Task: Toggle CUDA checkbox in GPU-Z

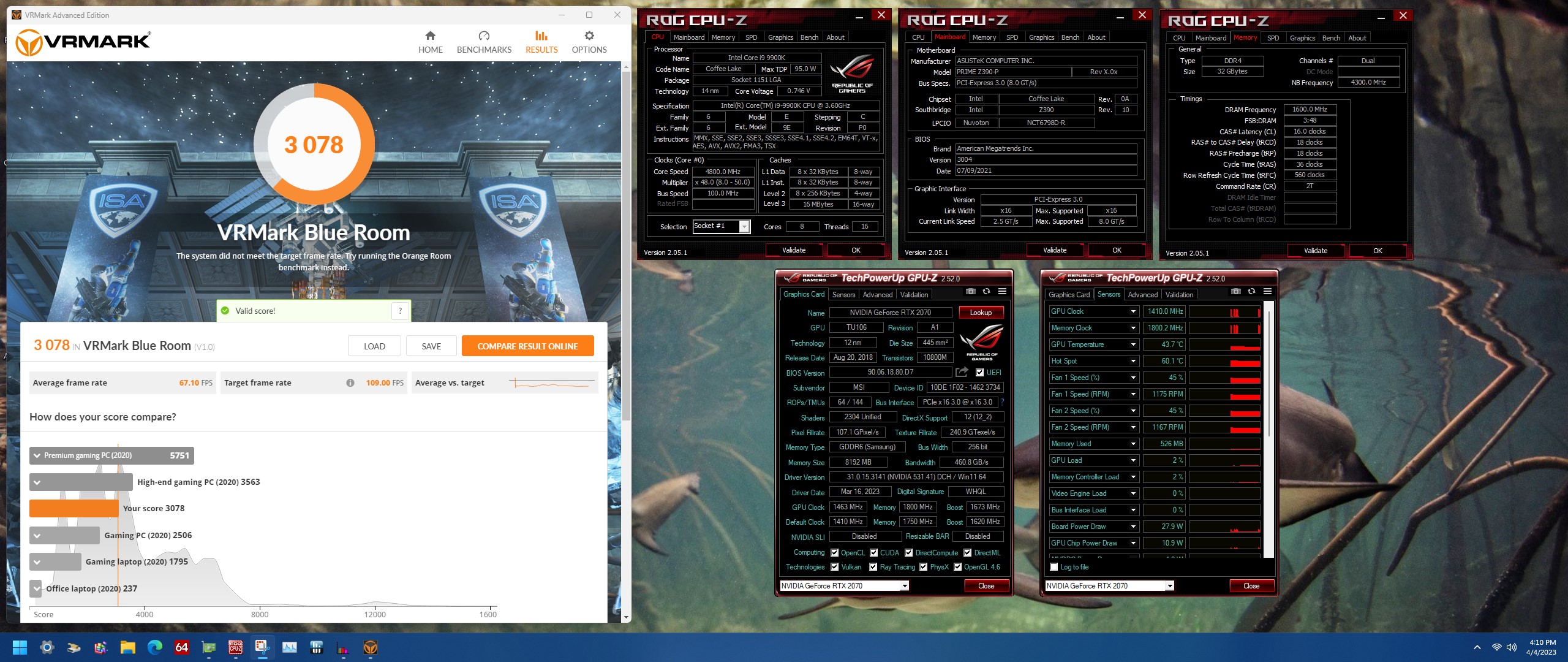Action: click(874, 552)
